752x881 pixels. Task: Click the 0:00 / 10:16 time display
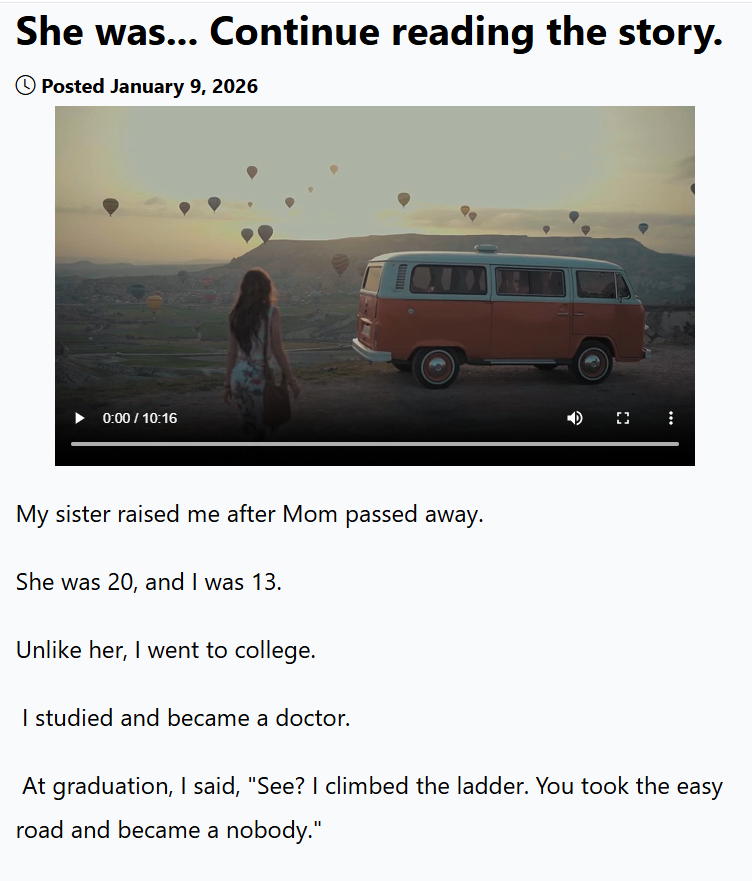point(140,418)
